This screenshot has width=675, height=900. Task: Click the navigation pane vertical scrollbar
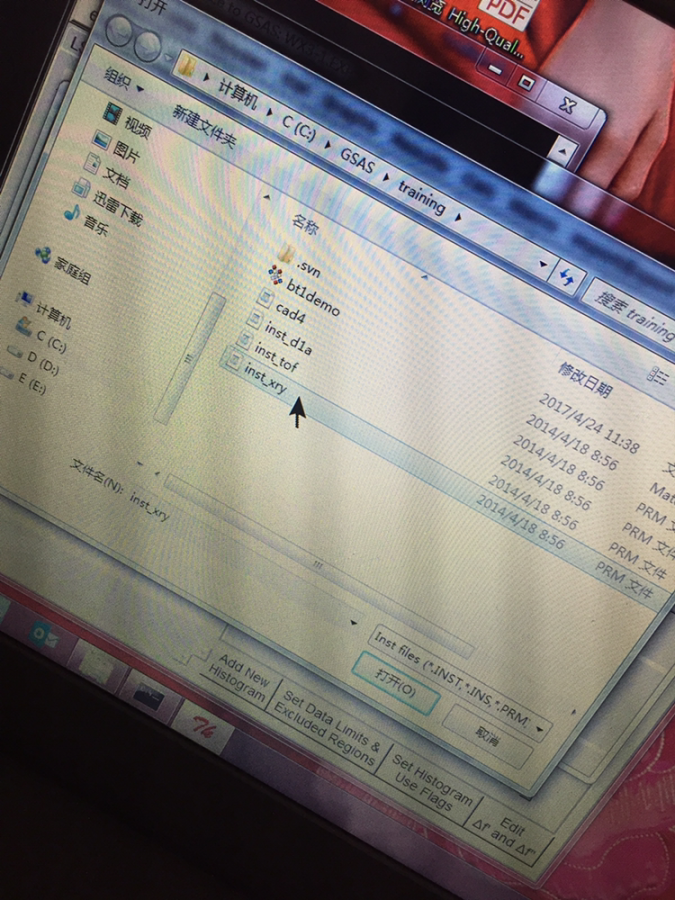click(x=189, y=360)
